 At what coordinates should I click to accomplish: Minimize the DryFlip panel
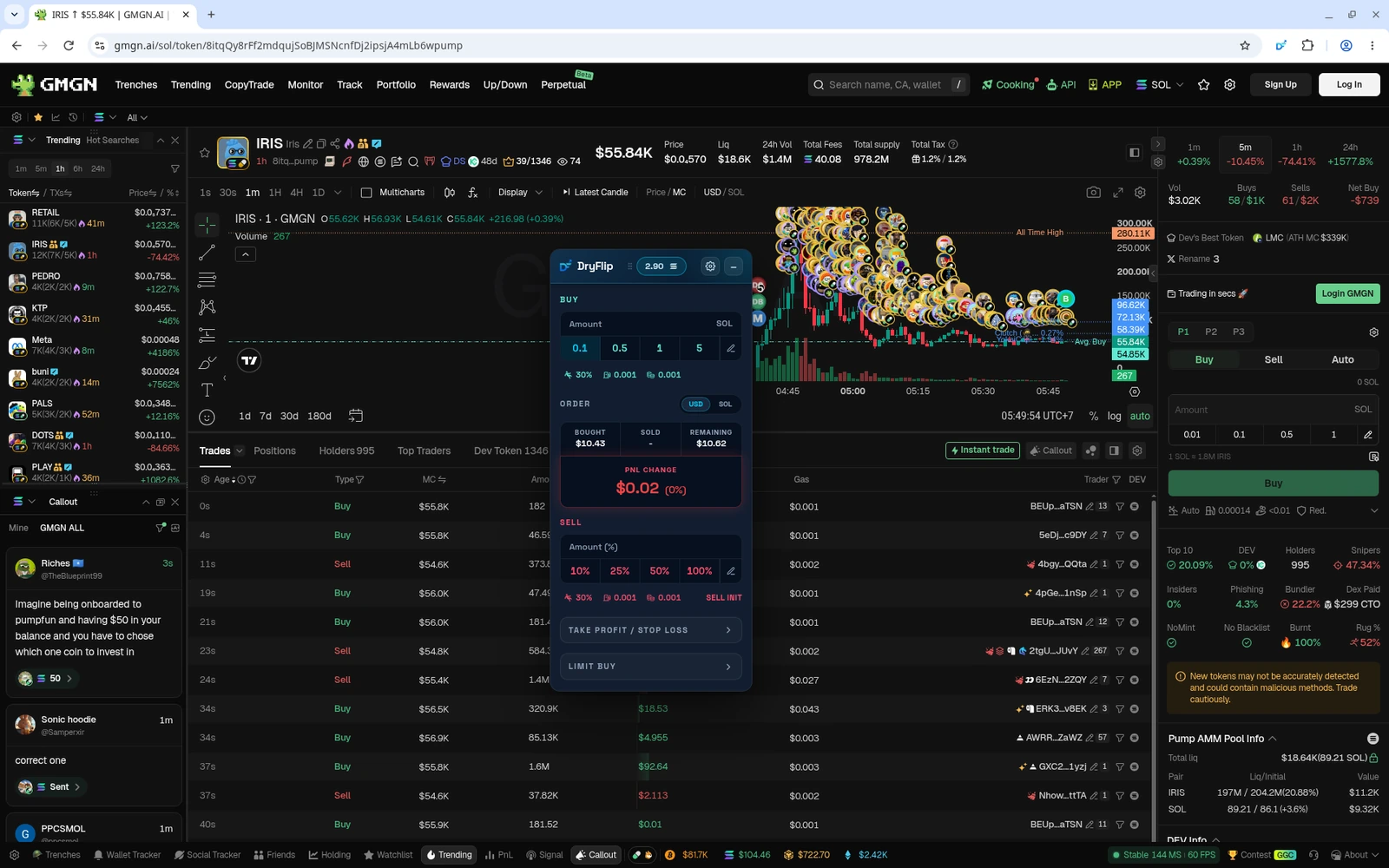click(x=734, y=266)
